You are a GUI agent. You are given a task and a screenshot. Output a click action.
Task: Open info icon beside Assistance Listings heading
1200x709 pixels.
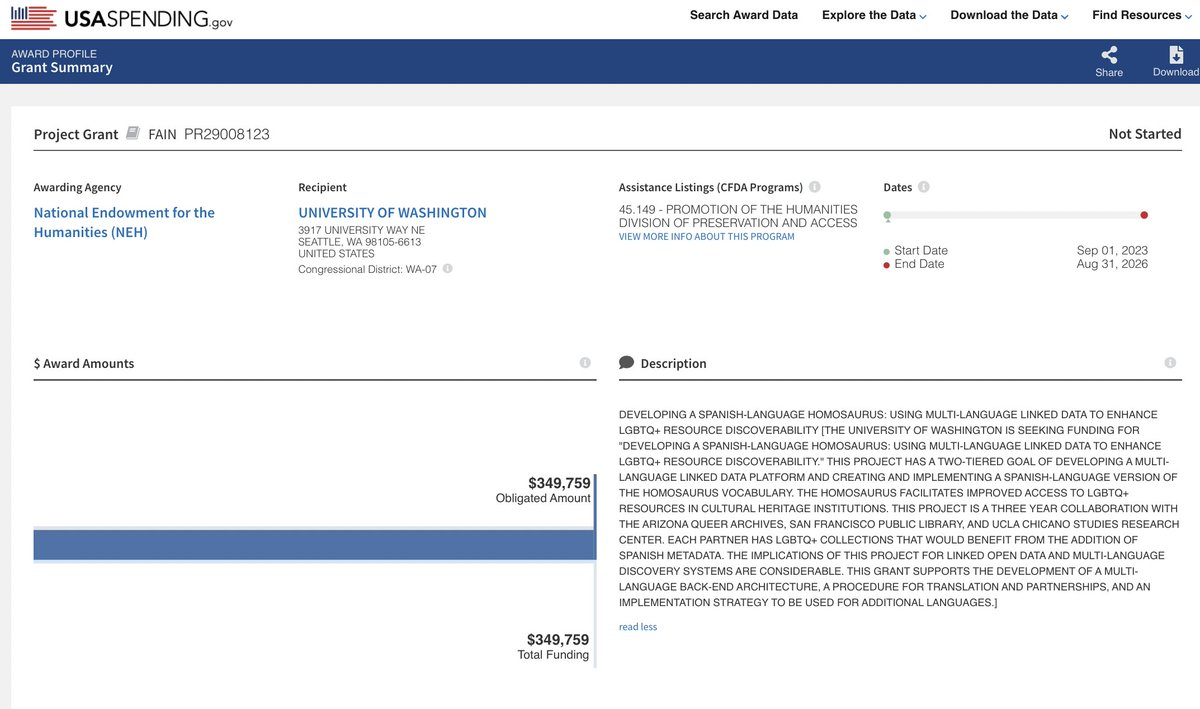[x=815, y=187]
